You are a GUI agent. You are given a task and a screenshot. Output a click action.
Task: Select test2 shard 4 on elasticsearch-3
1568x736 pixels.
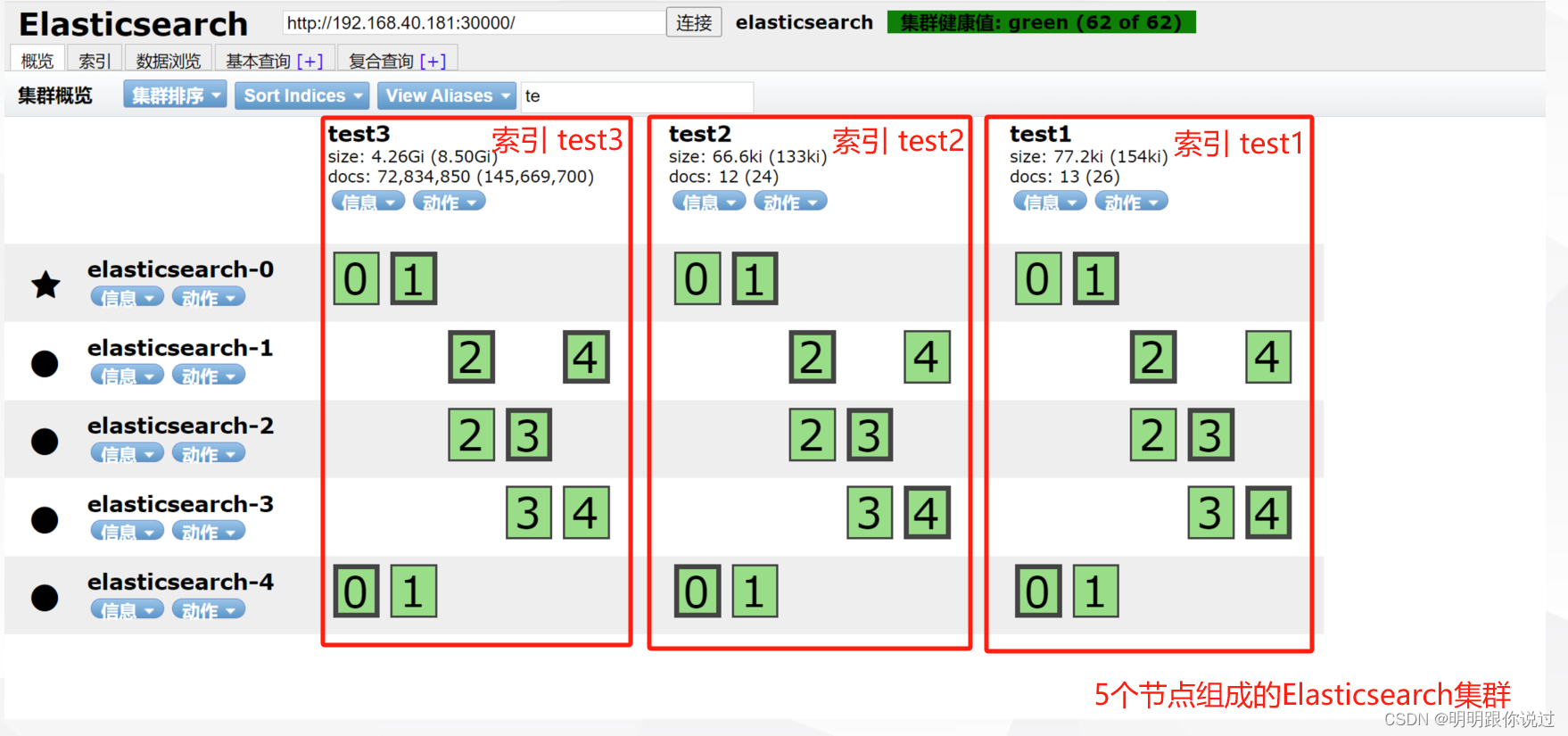(927, 513)
